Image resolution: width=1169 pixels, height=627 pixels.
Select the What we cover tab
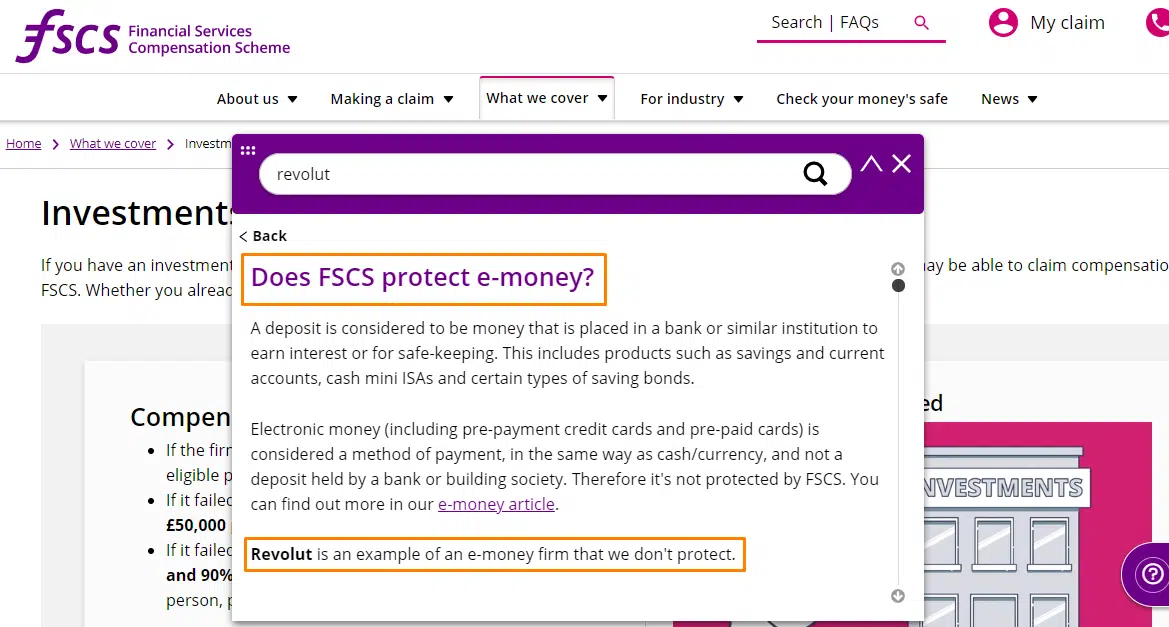point(546,98)
